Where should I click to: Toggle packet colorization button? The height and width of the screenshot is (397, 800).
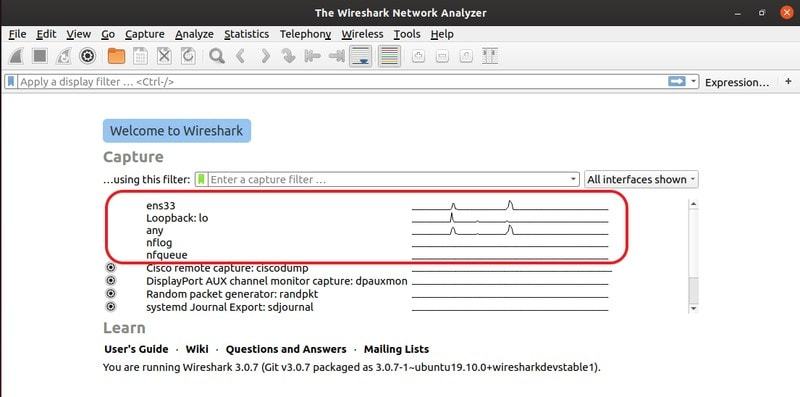(389, 56)
